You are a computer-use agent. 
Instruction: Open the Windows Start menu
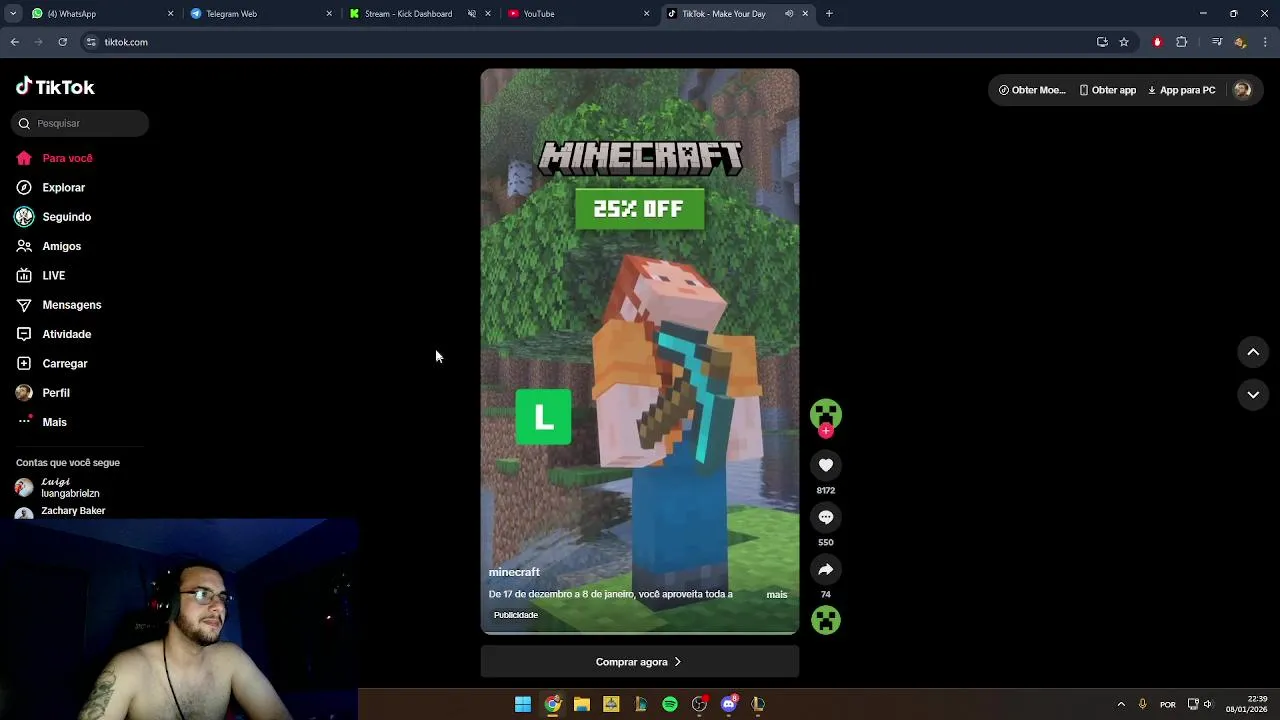[x=523, y=704]
